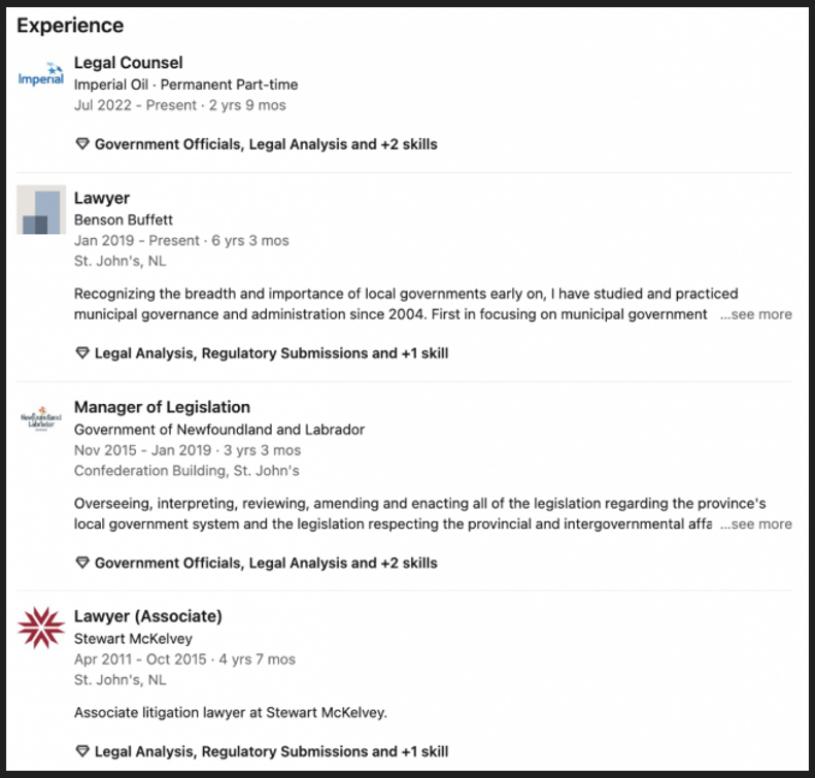815x778 pixels.
Task: Click the skills diamond icon under Lawyer (Associate)
Action: pyautogui.click(x=83, y=751)
